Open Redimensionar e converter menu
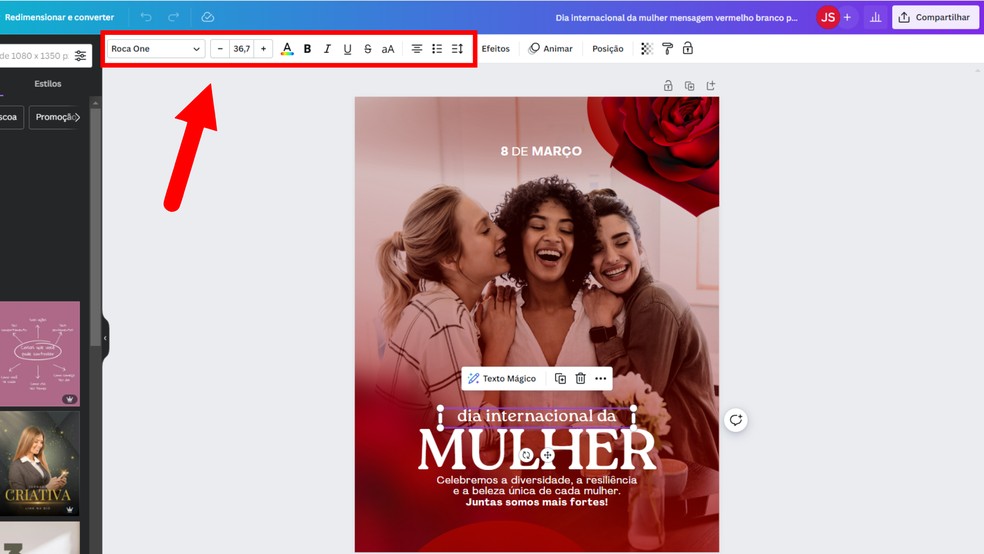The image size is (984, 554). (x=60, y=18)
